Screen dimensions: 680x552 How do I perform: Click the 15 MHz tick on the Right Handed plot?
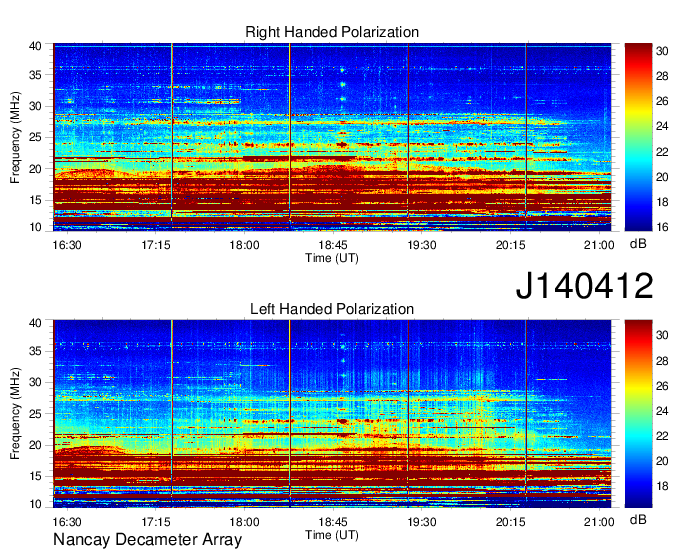35,200
